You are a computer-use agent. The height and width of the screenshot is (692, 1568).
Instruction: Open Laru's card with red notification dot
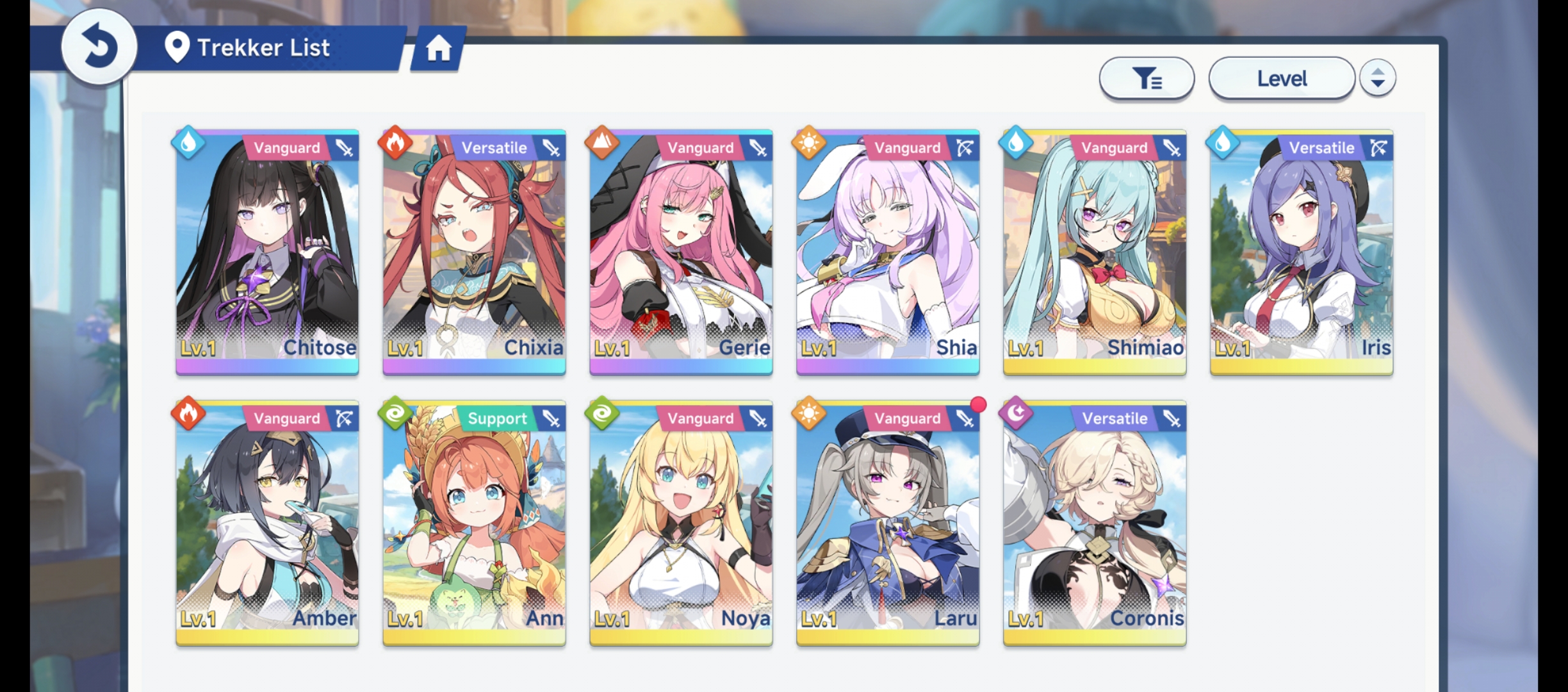click(888, 523)
